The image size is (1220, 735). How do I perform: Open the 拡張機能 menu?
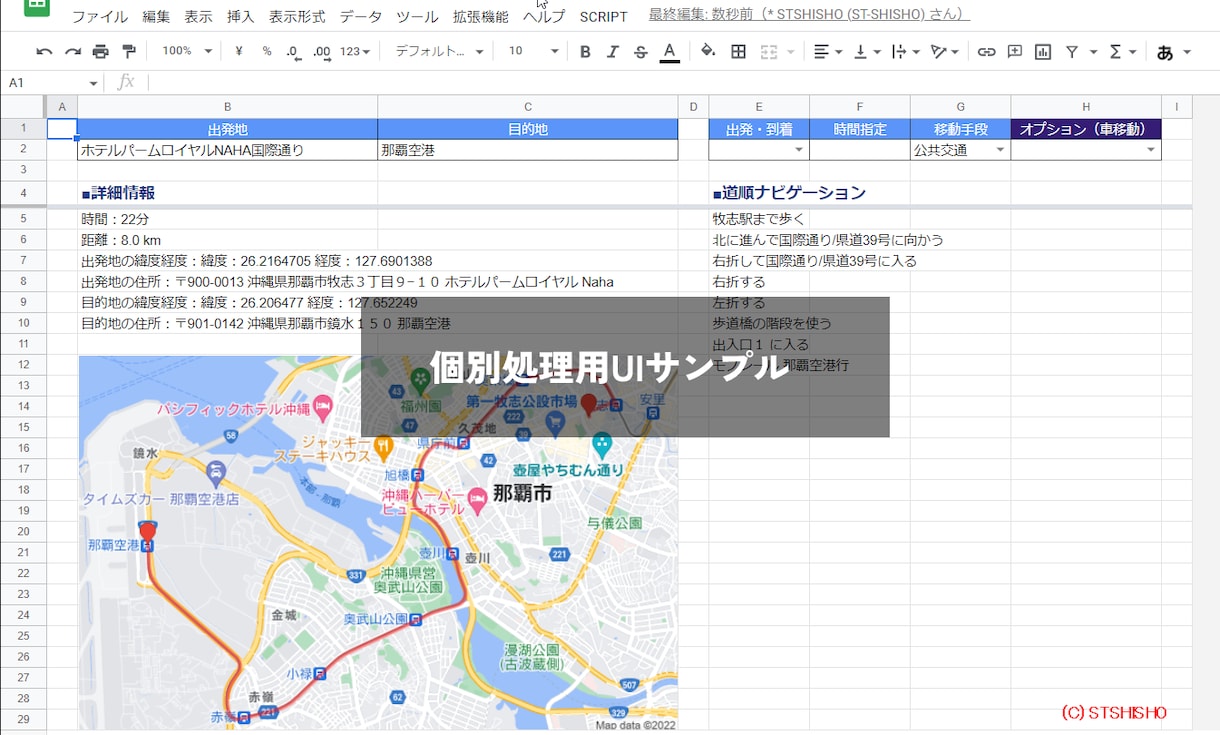click(x=480, y=16)
